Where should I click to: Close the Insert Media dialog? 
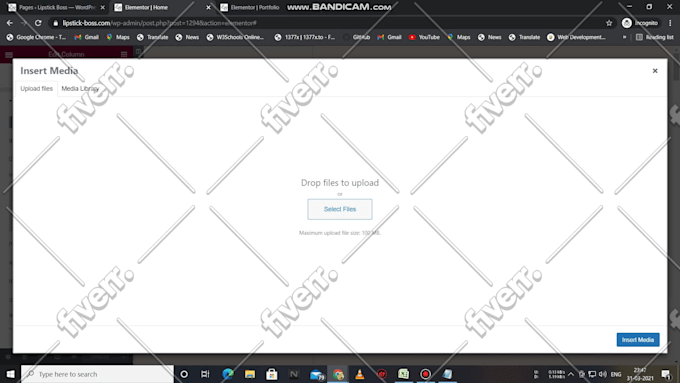click(655, 71)
